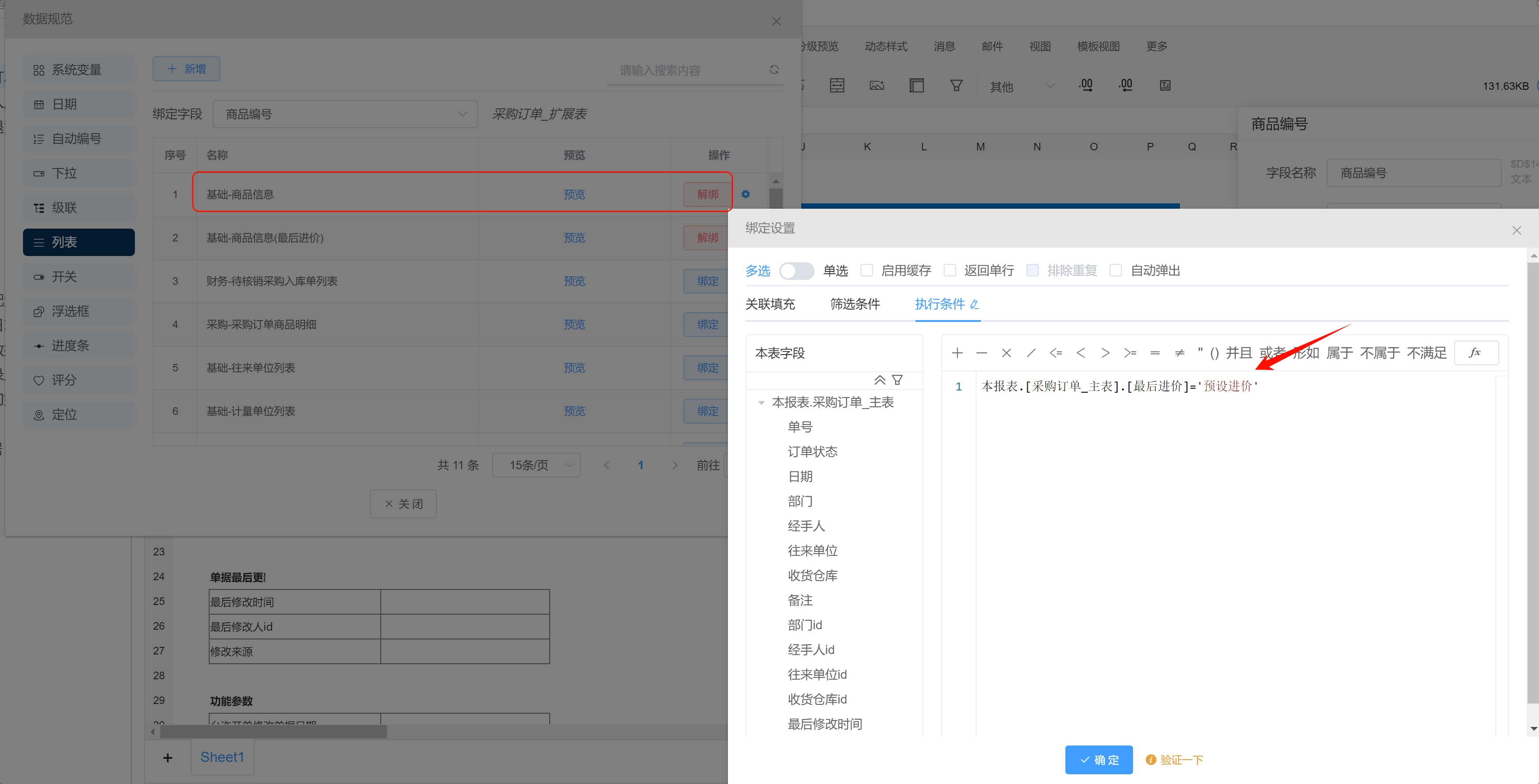
Task: Click the 关闭 button in data spec dialog
Action: click(x=403, y=504)
